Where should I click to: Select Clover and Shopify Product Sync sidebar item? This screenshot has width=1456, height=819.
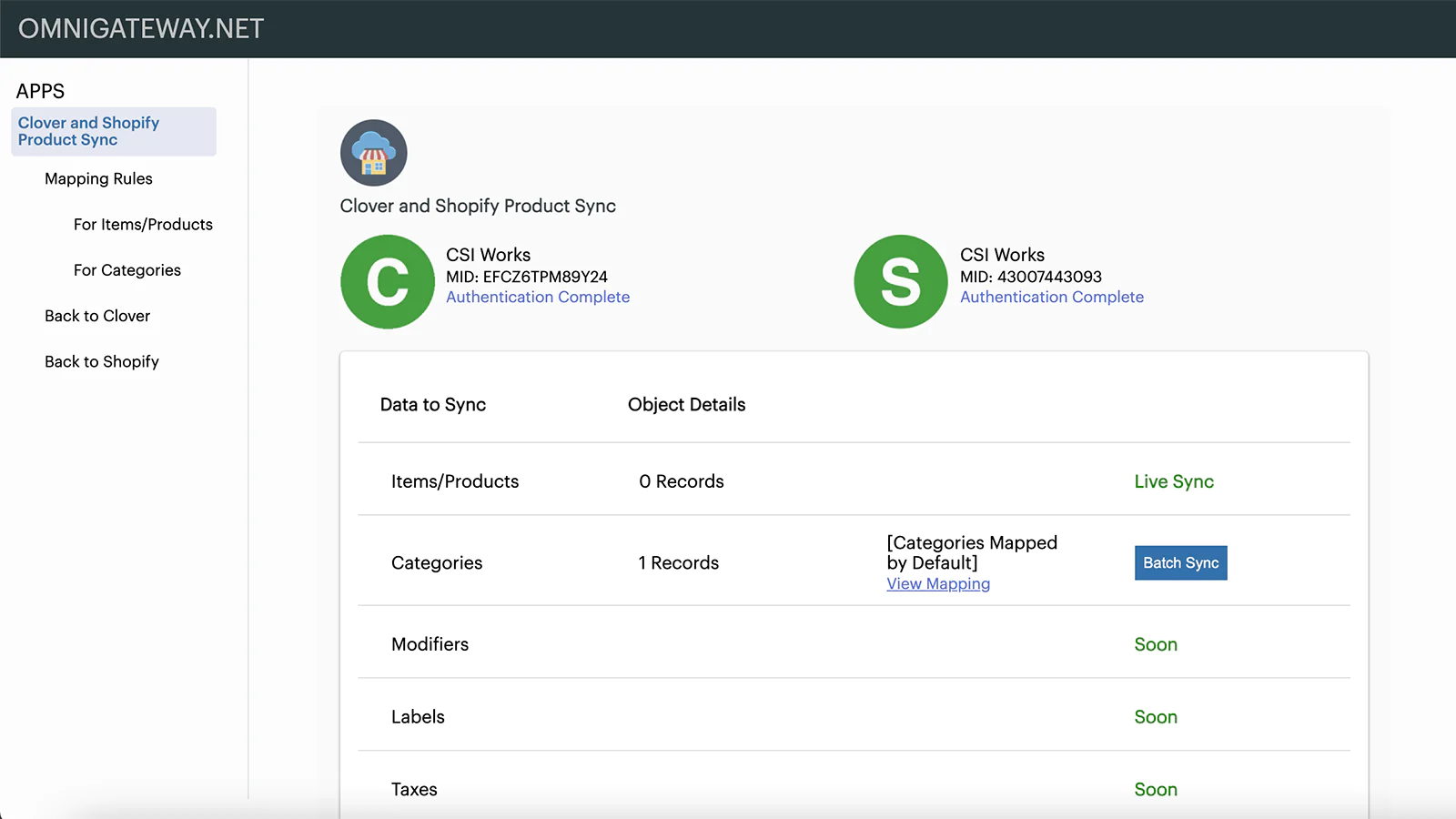(x=114, y=131)
